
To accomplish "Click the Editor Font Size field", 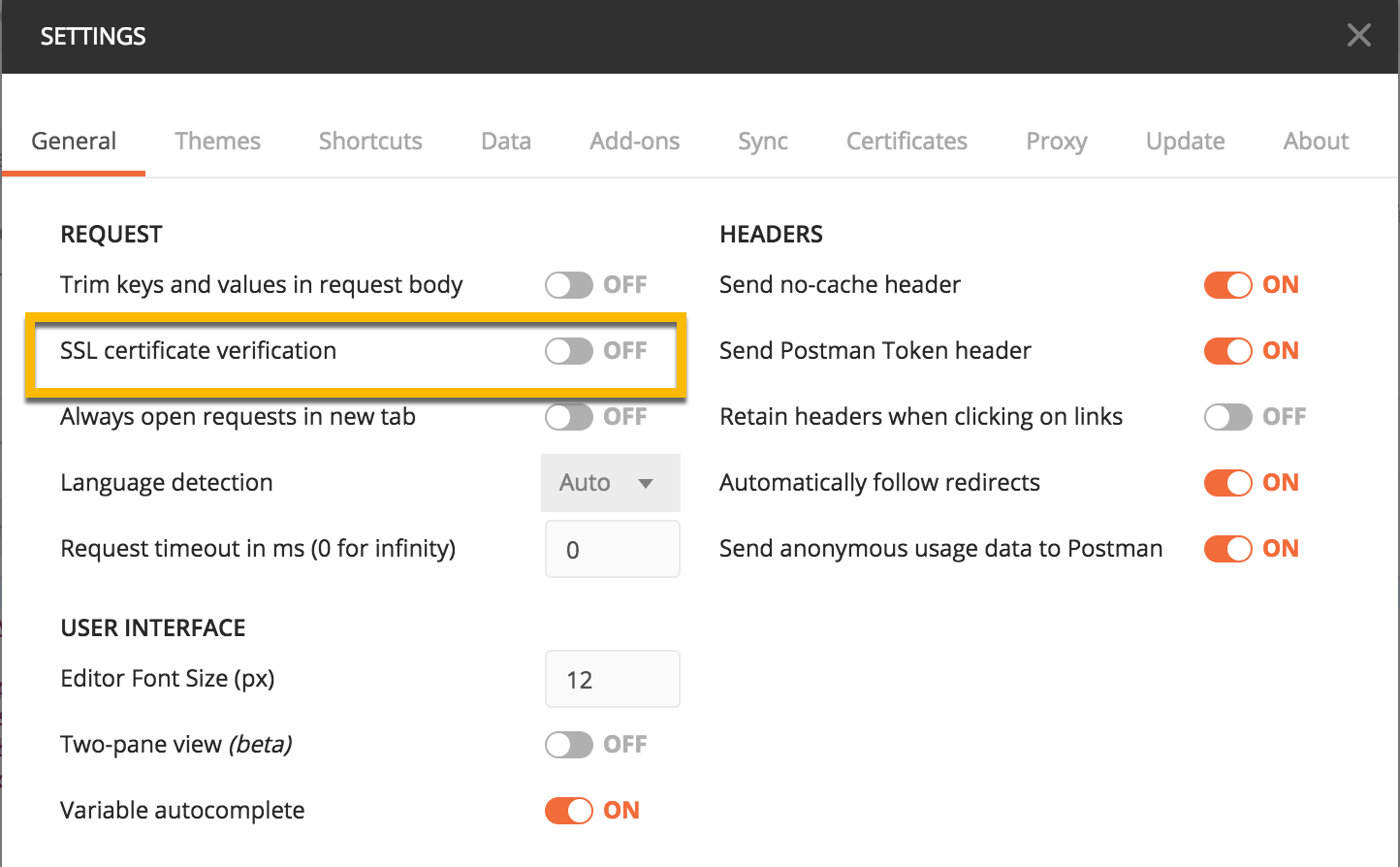I will pyautogui.click(x=612, y=679).
